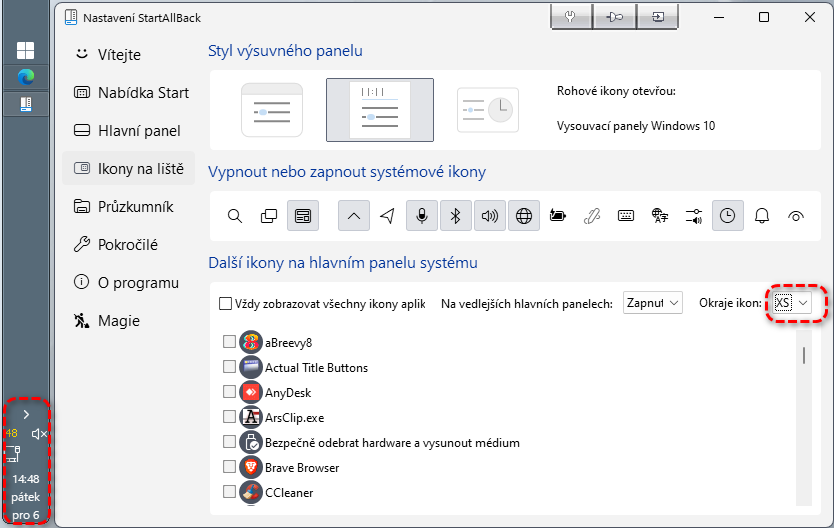This screenshot has width=834, height=528.
Task: Tick the AnyDesk checkbox
Action: coord(229,391)
